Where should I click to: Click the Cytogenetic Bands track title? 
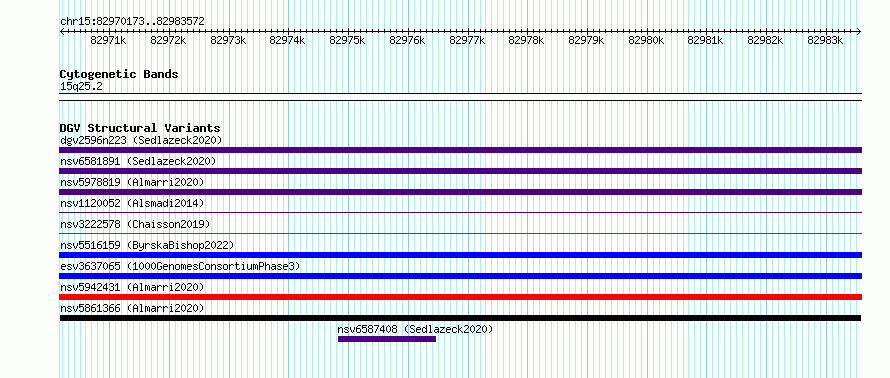[x=119, y=74]
